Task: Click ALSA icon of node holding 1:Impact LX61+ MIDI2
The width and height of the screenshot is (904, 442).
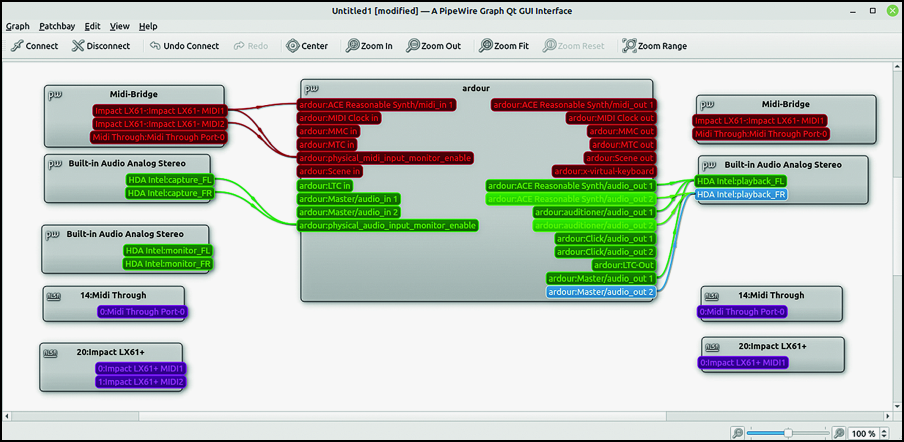Action: [51, 353]
